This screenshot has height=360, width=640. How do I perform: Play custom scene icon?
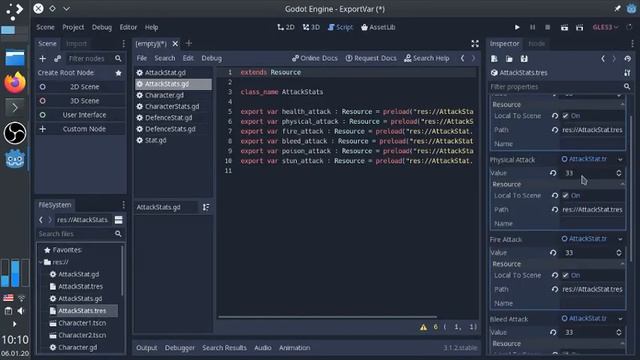(x=580, y=27)
